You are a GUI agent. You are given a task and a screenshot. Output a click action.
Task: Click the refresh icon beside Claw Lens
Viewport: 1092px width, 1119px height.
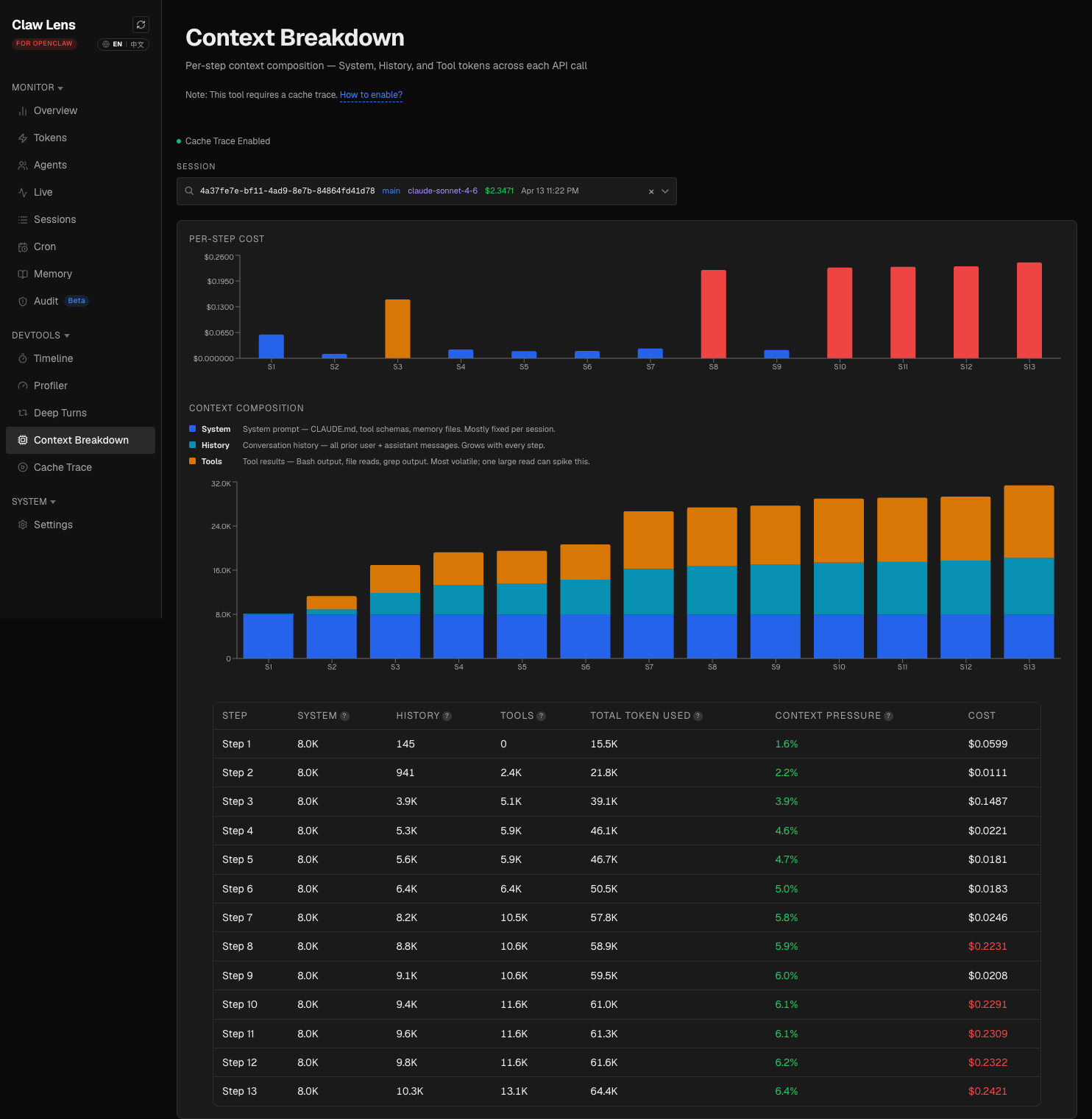click(x=141, y=25)
